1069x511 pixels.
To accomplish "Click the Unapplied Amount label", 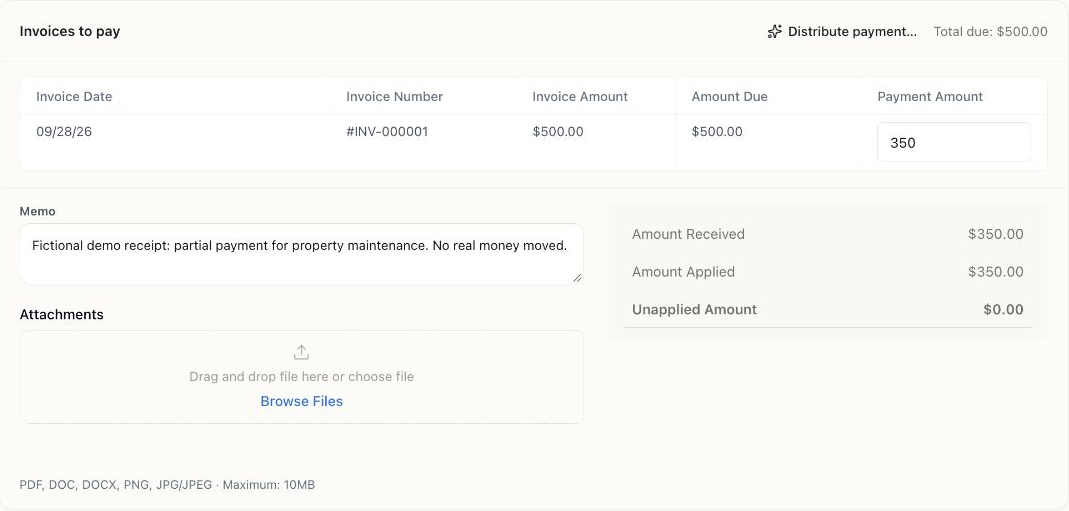I will [x=694, y=309].
